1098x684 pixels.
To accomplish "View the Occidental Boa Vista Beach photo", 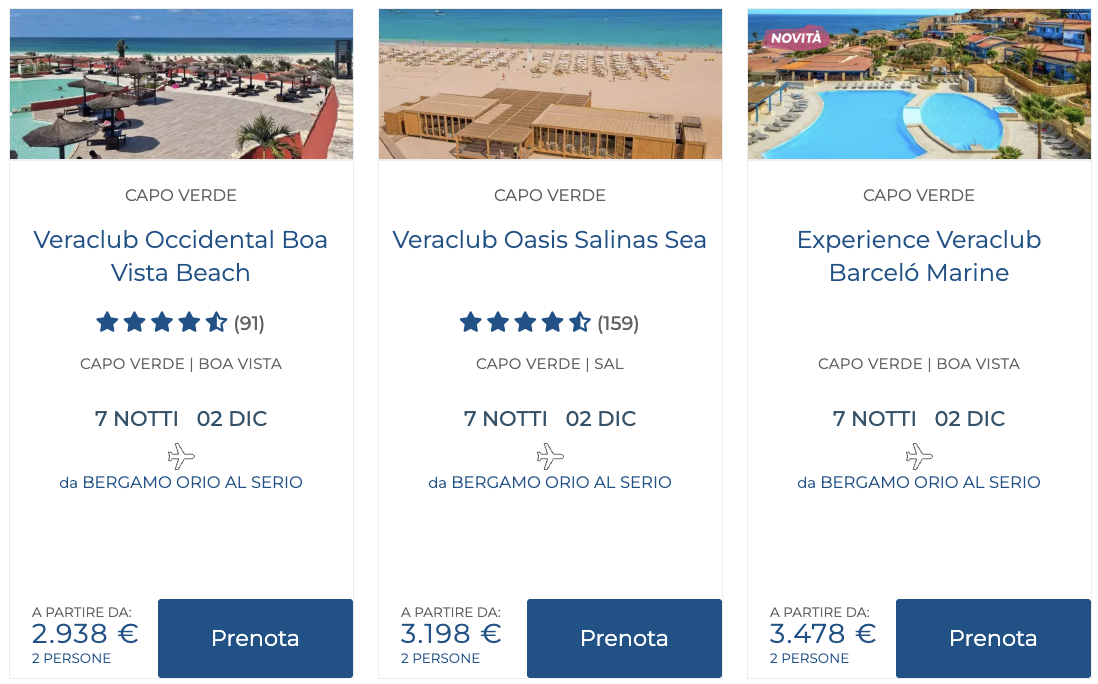I will pos(181,84).
